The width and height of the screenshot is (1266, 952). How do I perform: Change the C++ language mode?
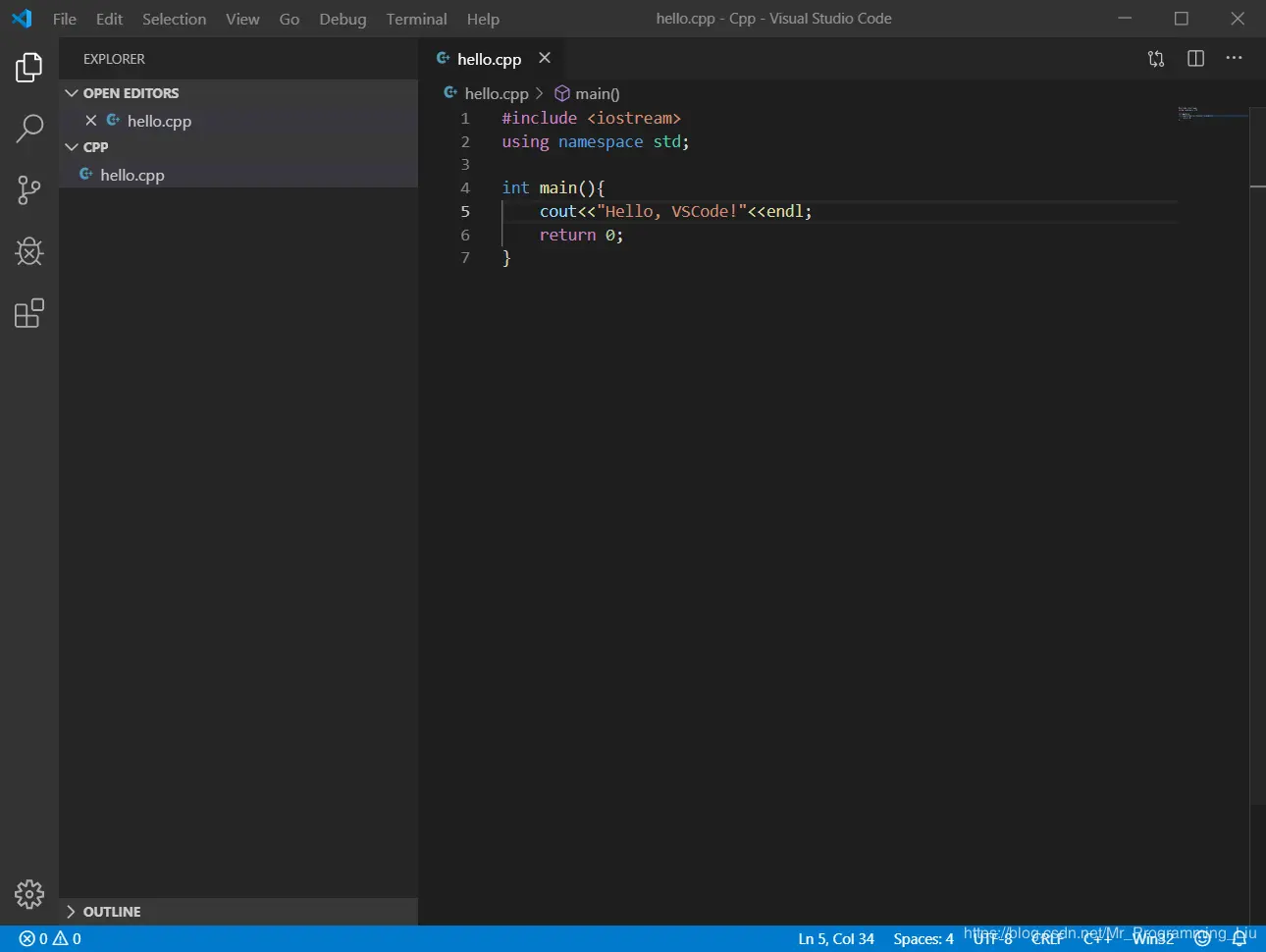1097,938
